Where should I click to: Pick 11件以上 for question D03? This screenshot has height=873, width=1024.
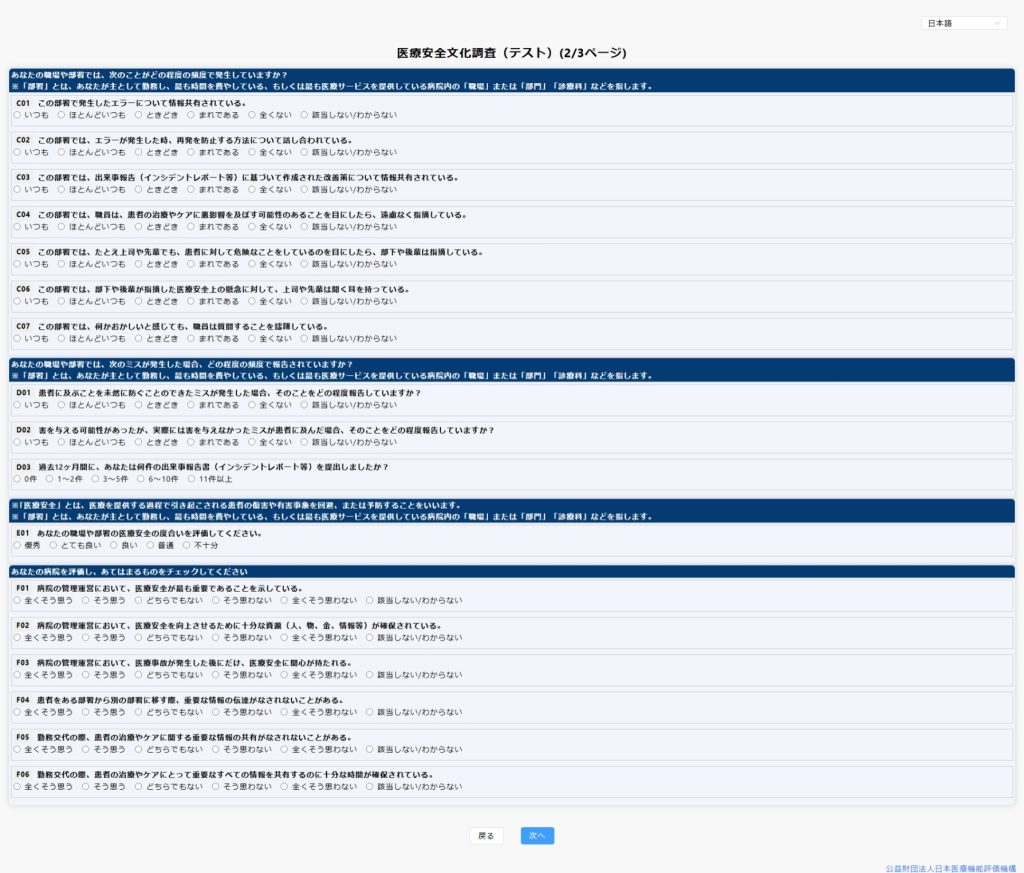point(191,479)
